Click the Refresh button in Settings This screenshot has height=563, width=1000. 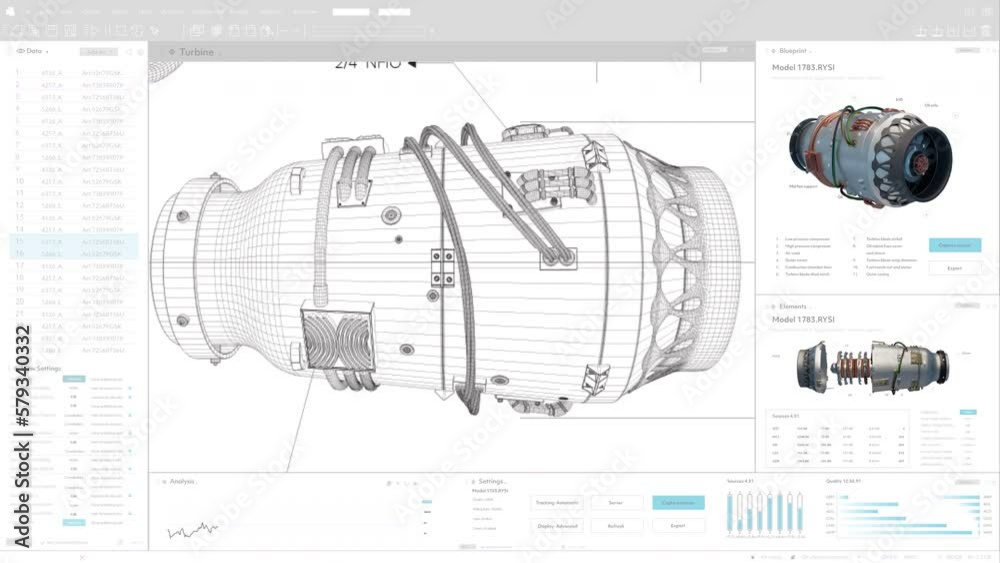tap(615, 526)
